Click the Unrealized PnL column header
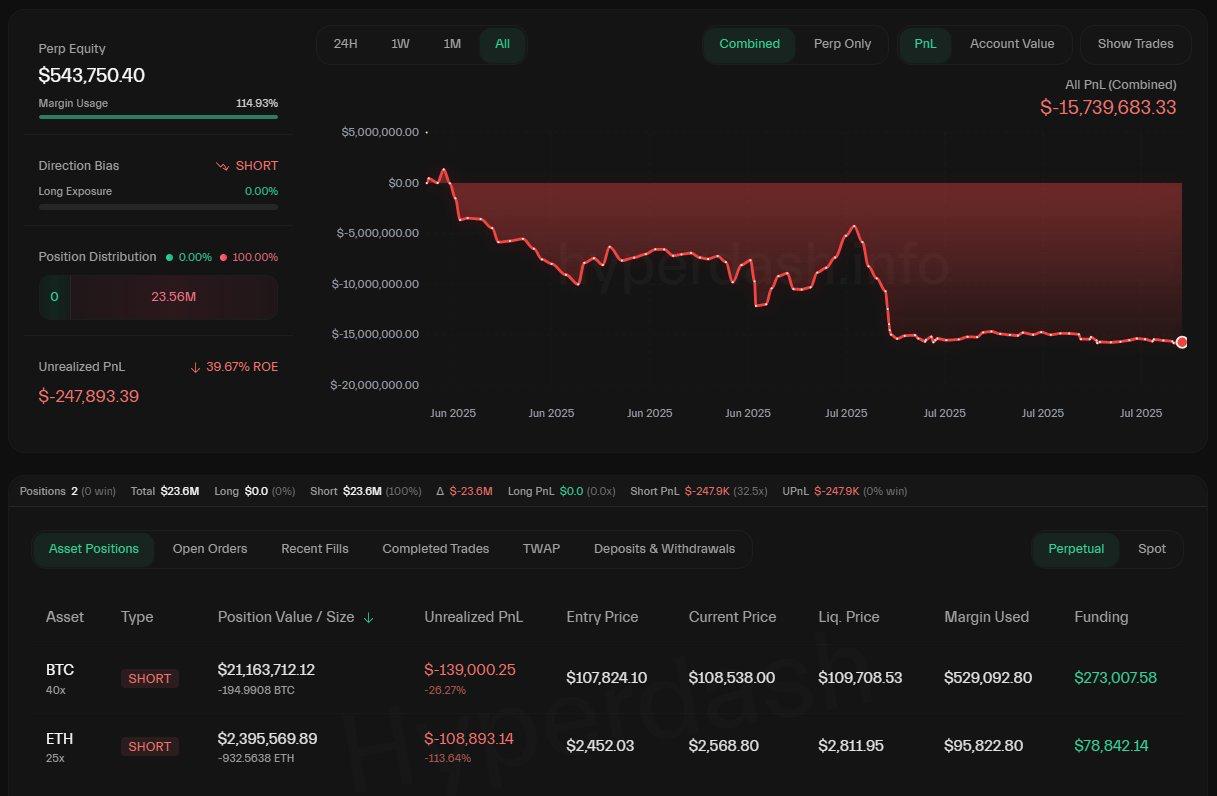Screen dimensions: 1217x796 point(474,617)
